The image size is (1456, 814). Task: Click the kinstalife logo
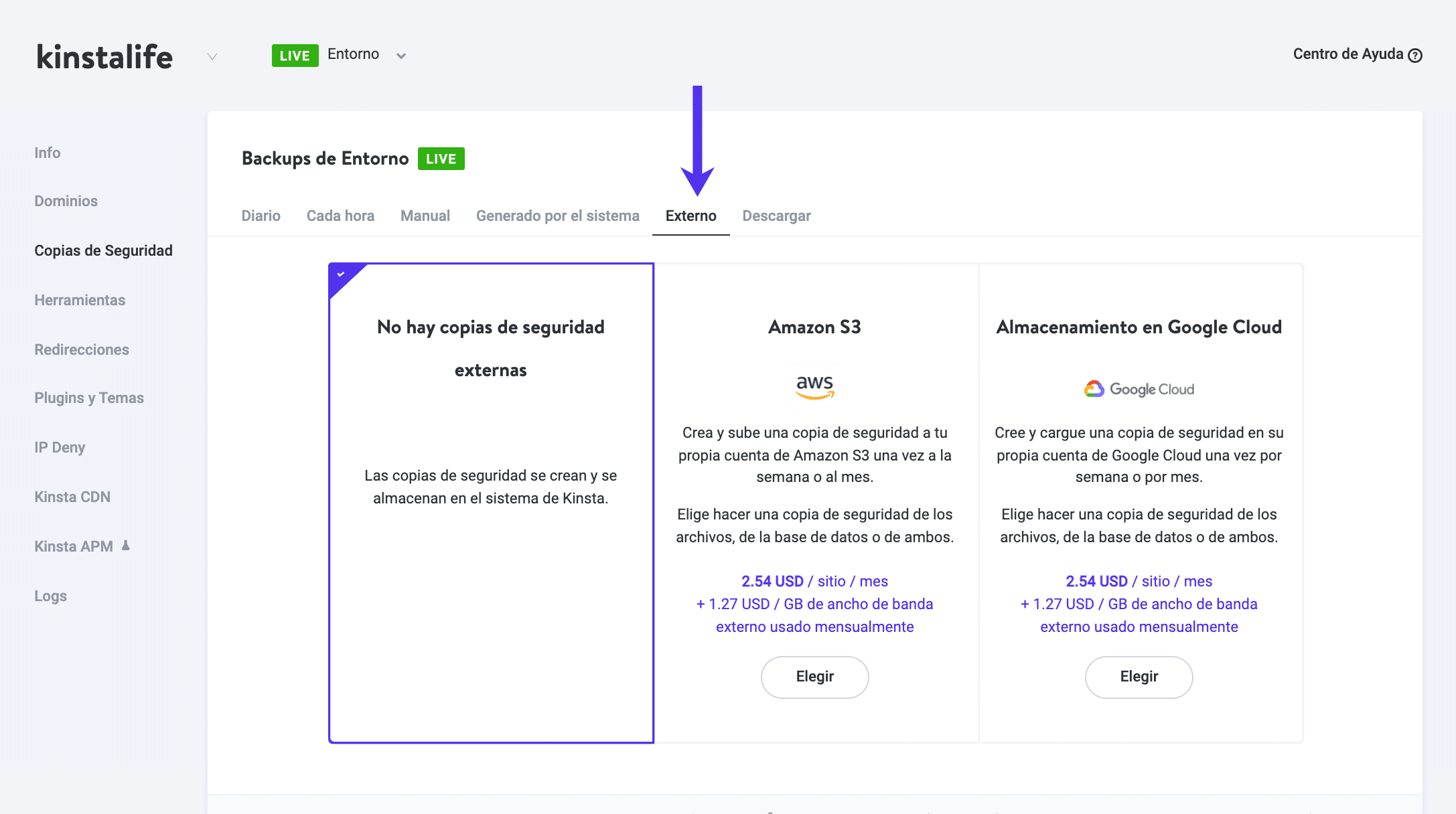click(x=104, y=57)
